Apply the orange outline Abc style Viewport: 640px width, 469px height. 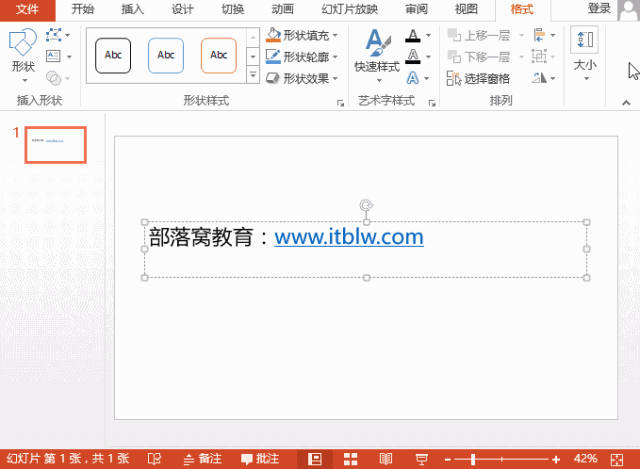coord(219,56)
